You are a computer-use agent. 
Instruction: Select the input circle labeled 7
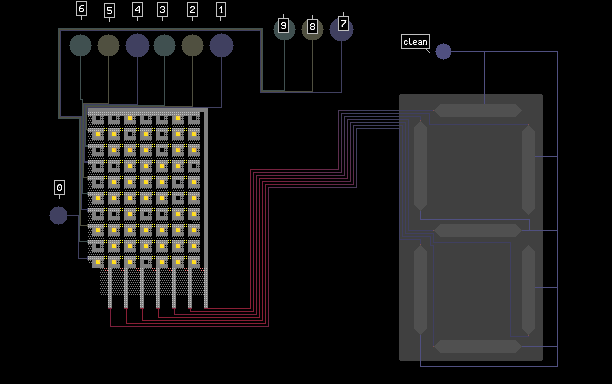point(342,29)
